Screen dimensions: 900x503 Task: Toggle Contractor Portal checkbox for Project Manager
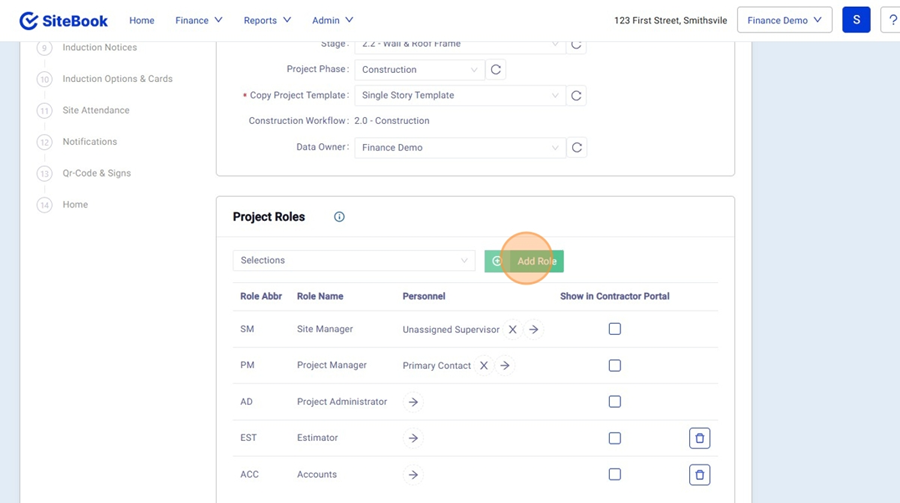[615, 366]
